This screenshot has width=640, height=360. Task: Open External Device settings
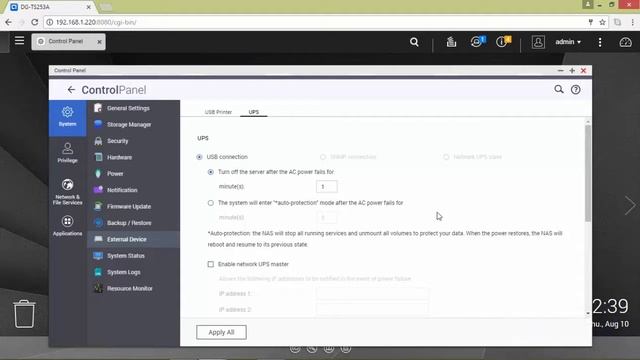pyautogui.click(x=133, y=239)
